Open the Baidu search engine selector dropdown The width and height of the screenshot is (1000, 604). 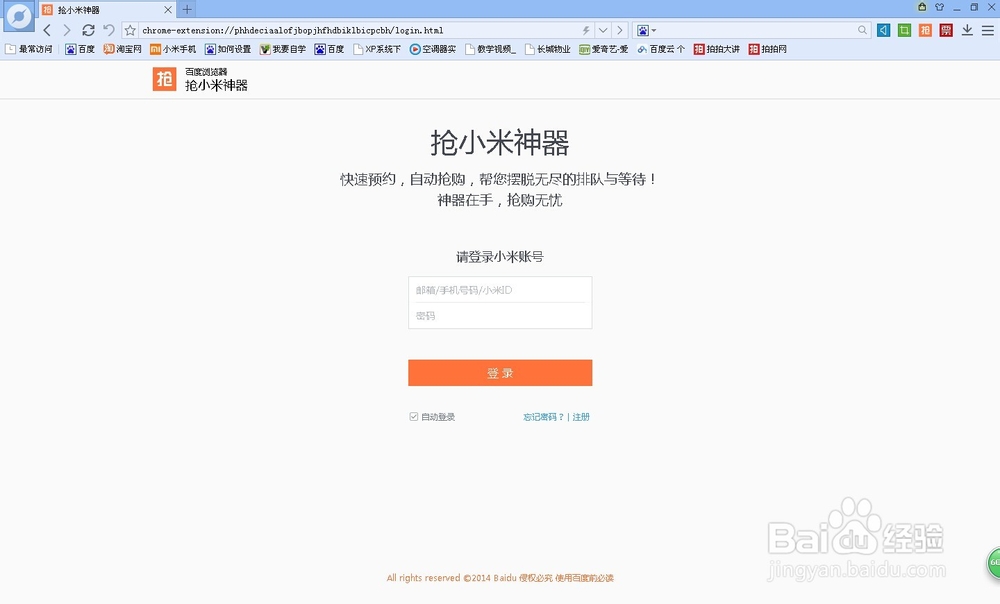(646, 30)
